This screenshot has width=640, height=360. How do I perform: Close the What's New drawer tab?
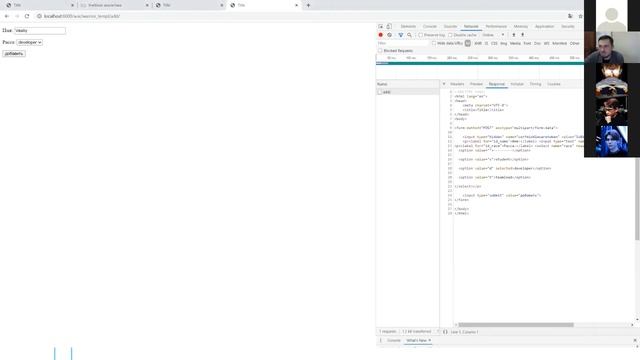[429, 340]
